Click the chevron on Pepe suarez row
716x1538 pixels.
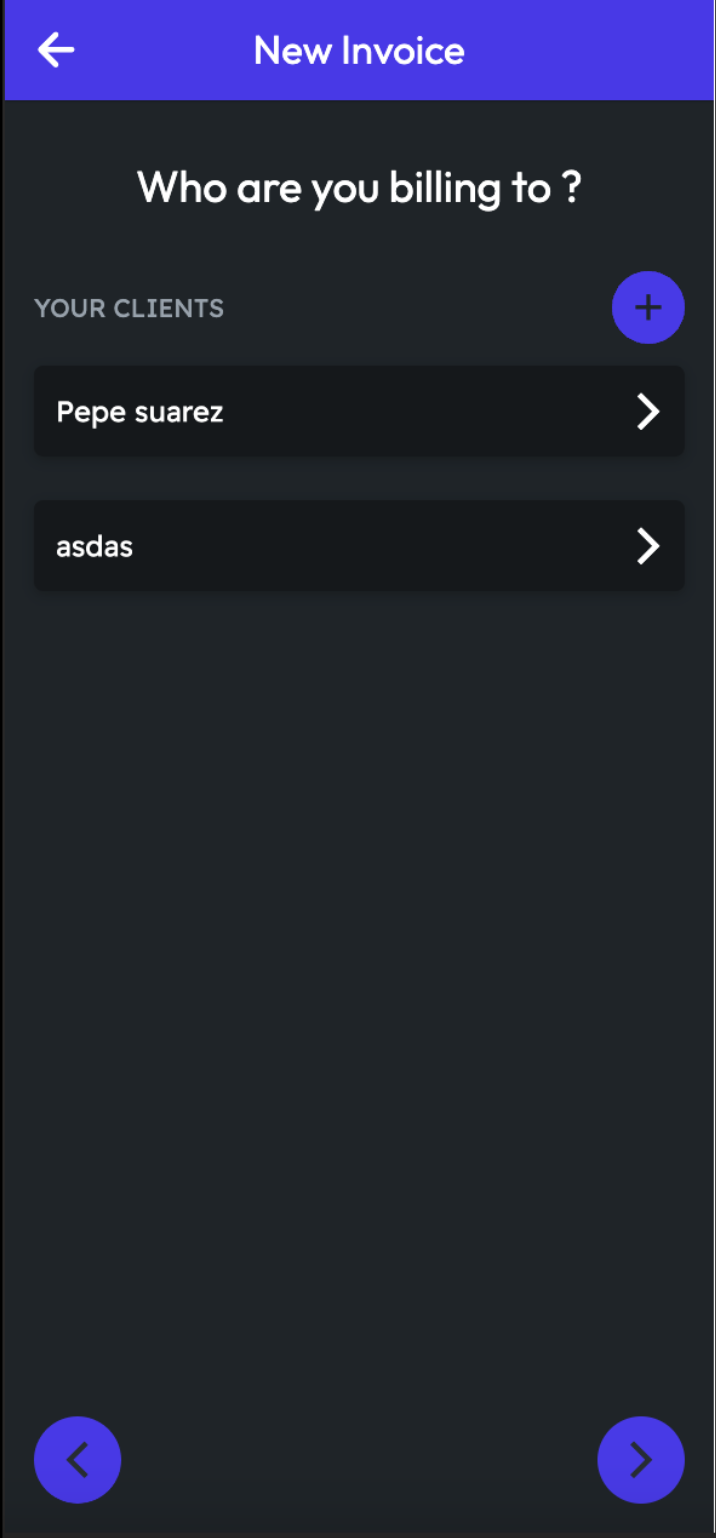tap(648, 411)
